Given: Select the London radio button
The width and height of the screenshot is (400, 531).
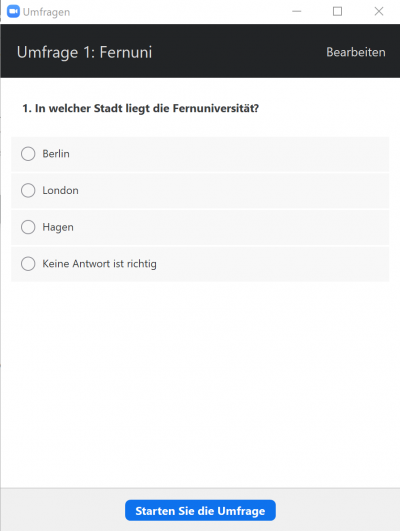Looking at the screenshot, I should pyautogui.click(x=28, y=190).
